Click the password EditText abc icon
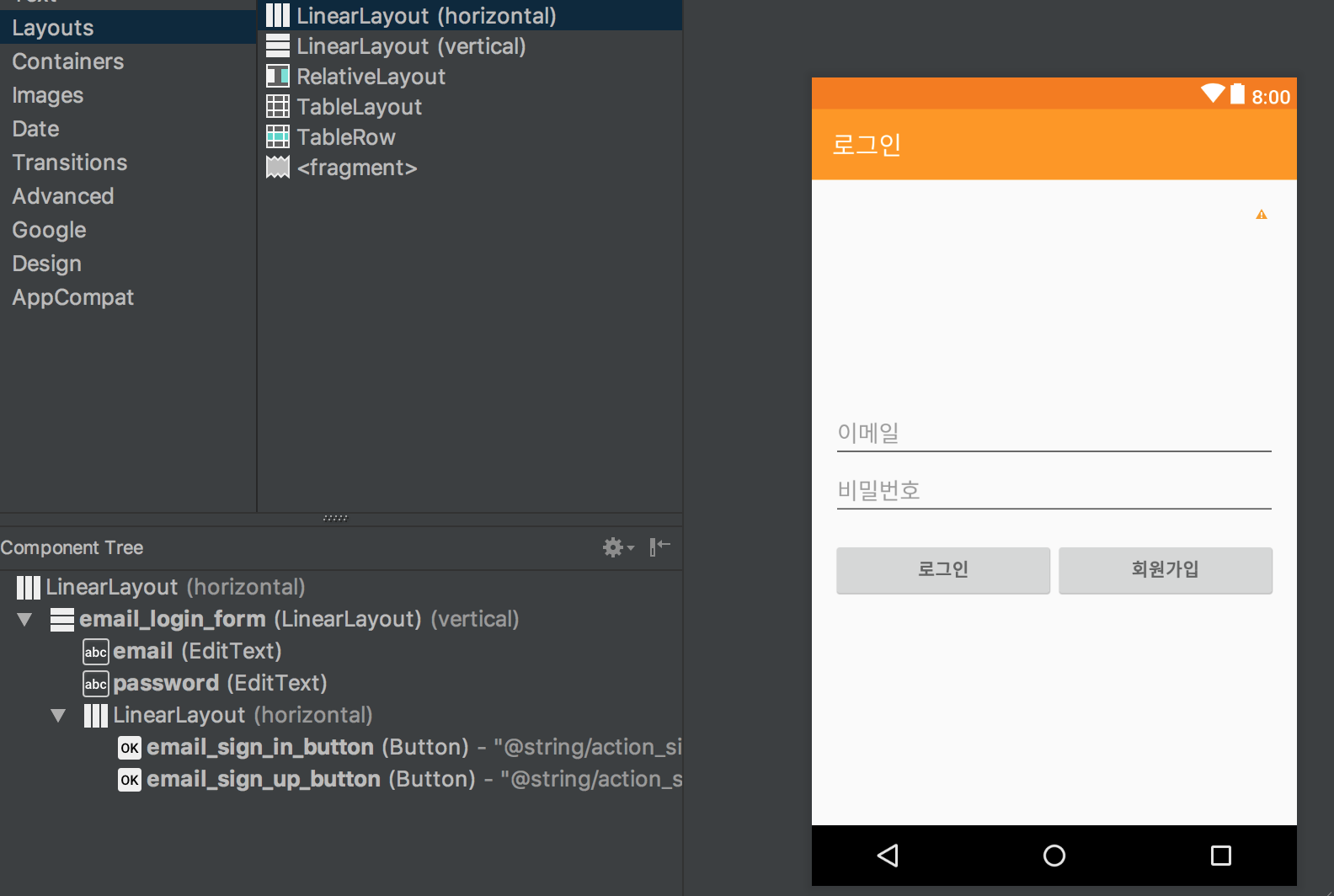 (x=96, y=683)
